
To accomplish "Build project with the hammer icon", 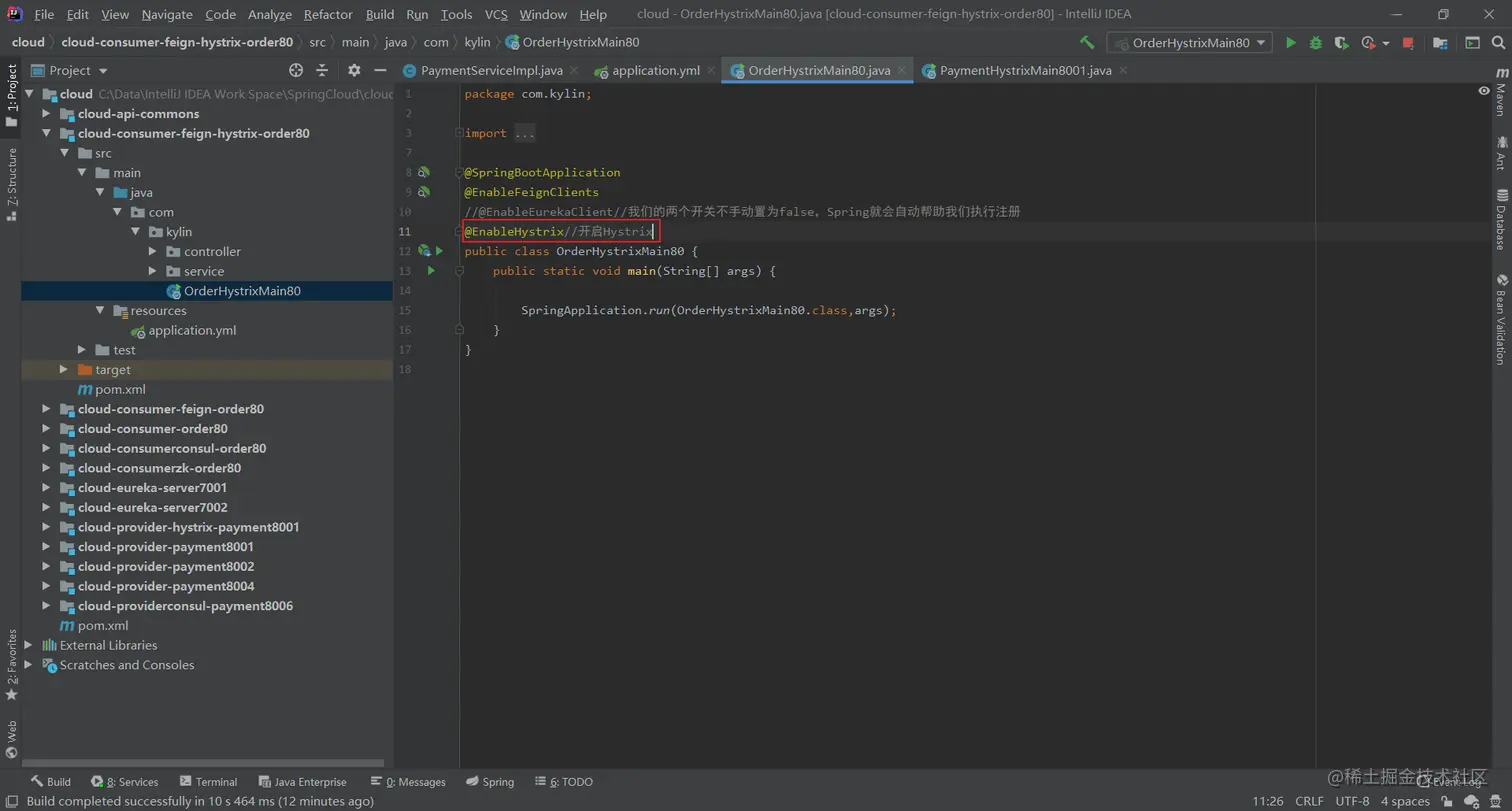I will point(1087,43).
